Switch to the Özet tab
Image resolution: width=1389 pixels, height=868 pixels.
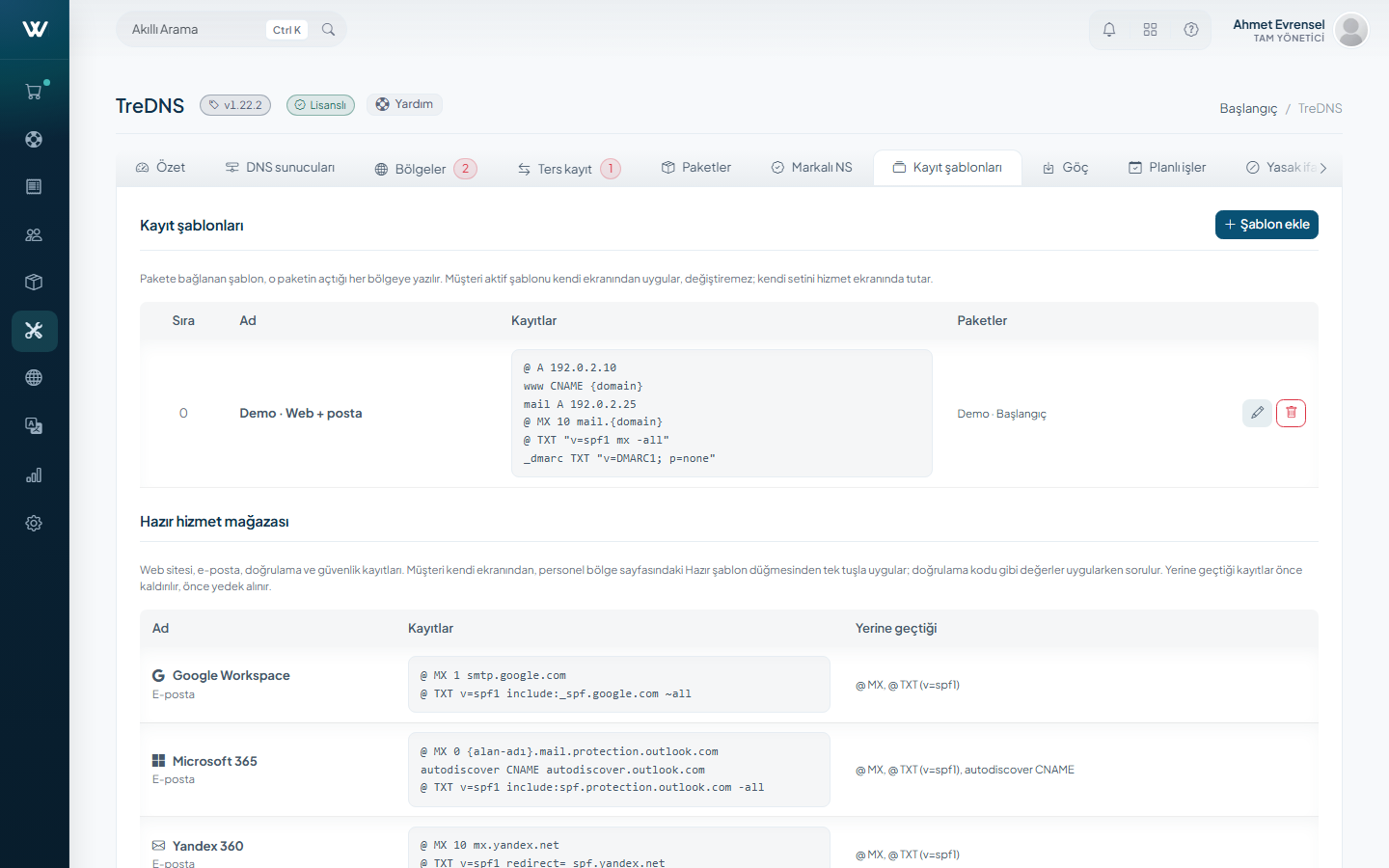[x=160, y=168]
